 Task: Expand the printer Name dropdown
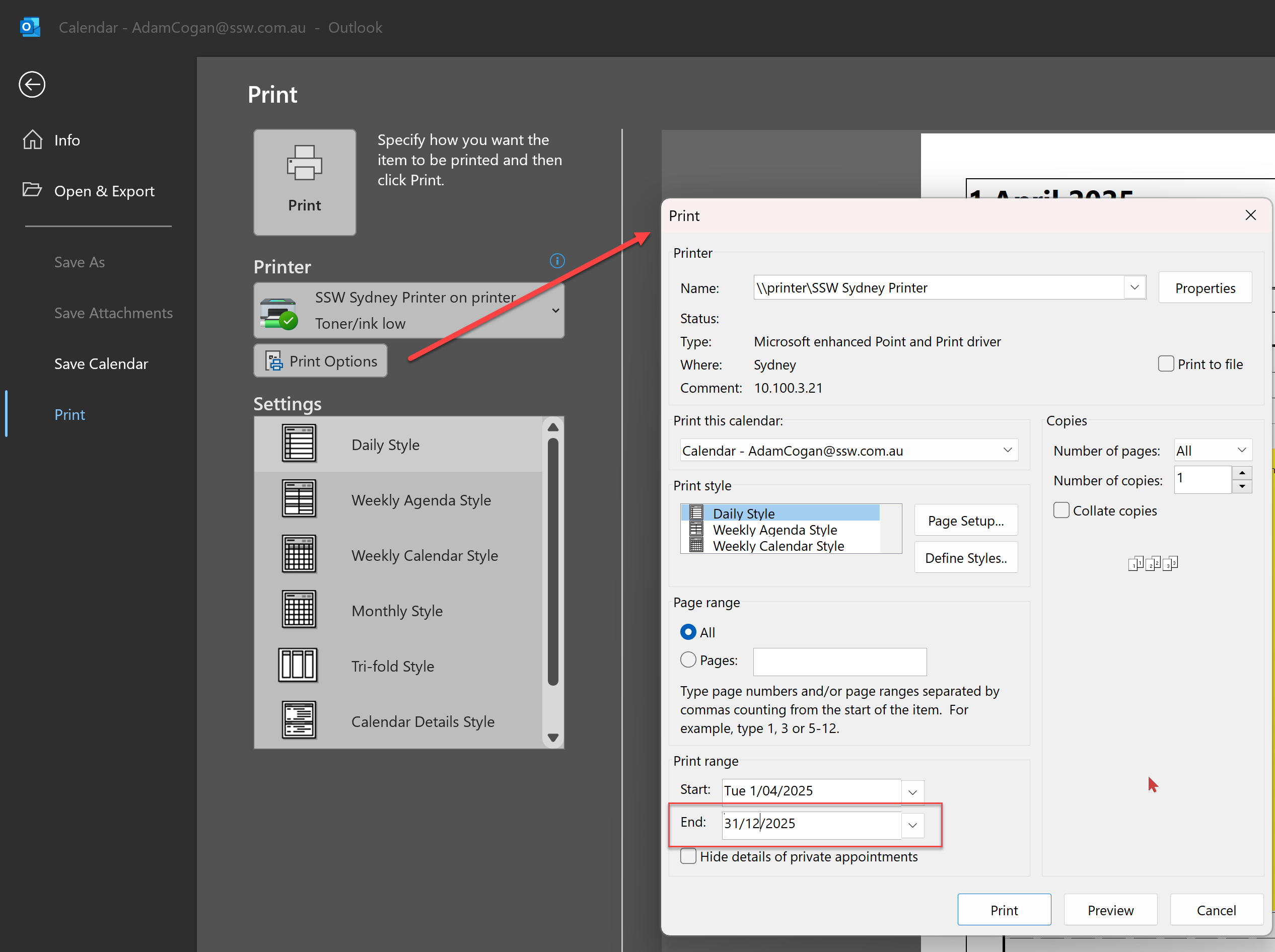pyautogui.click(x=1134, y=287)
